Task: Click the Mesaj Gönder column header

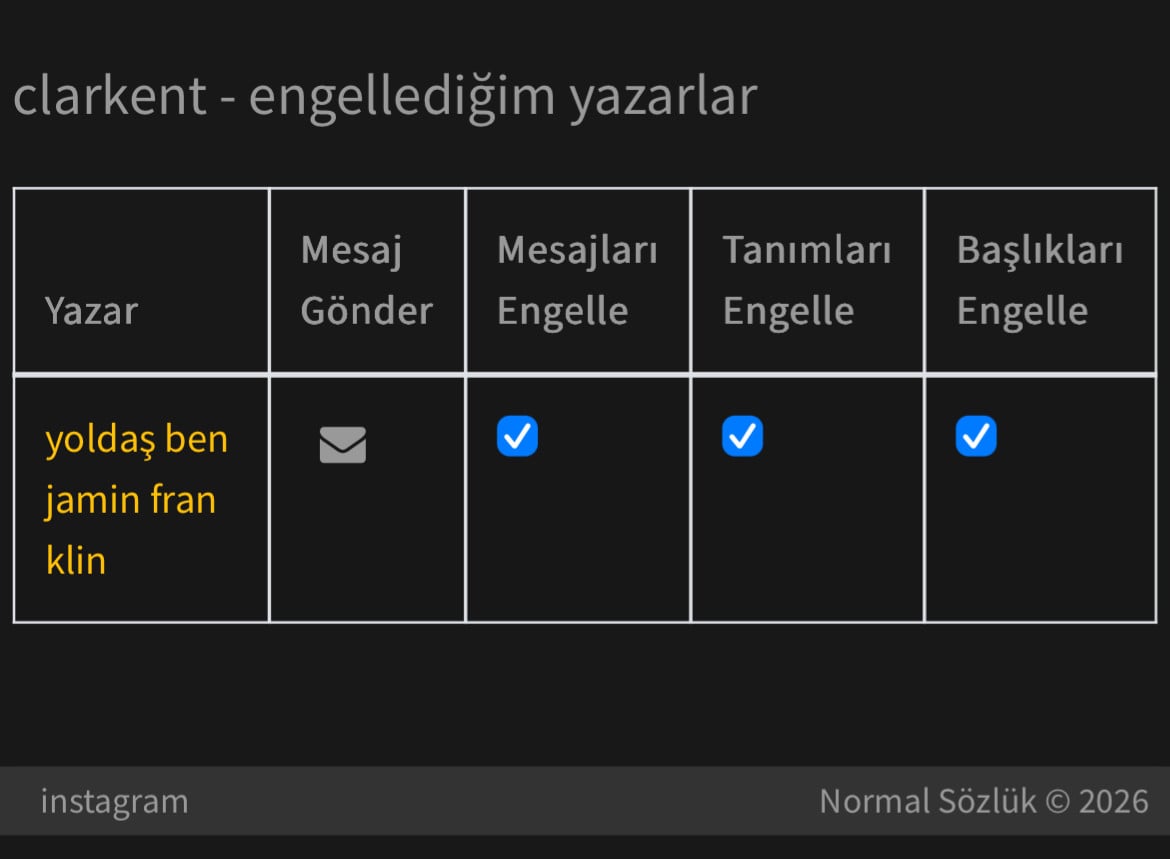Action: [366, 281]
